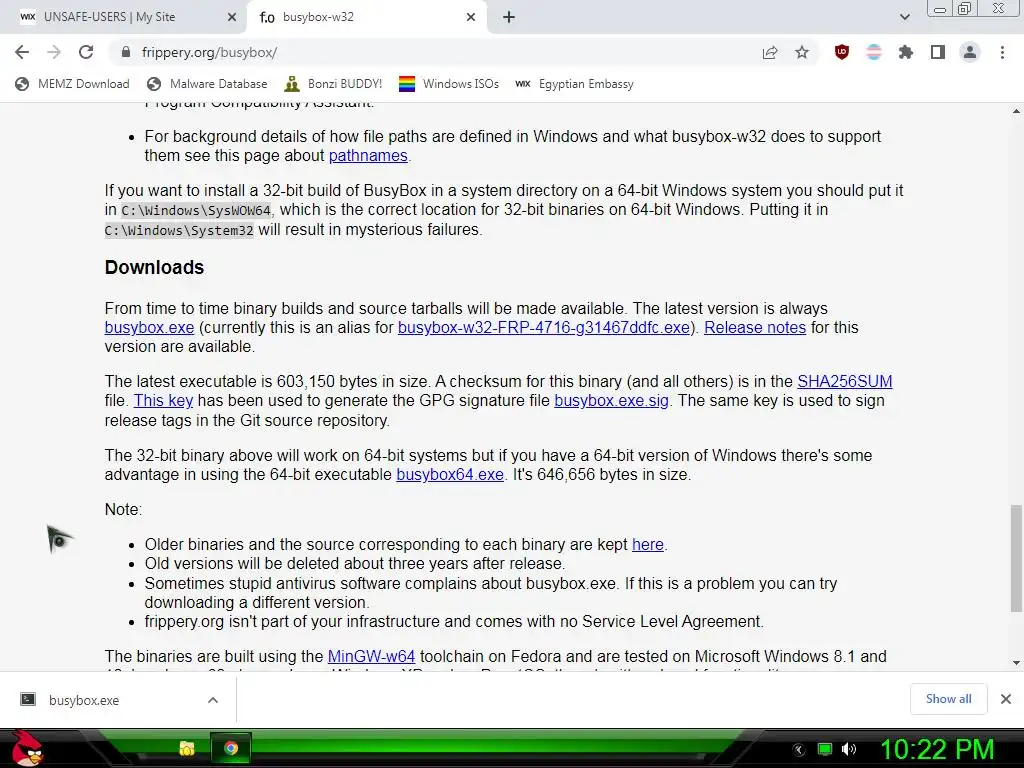Share this page icon in address bar
The height and width of the screenshot is (768, 1024).
tap(770, 52)
